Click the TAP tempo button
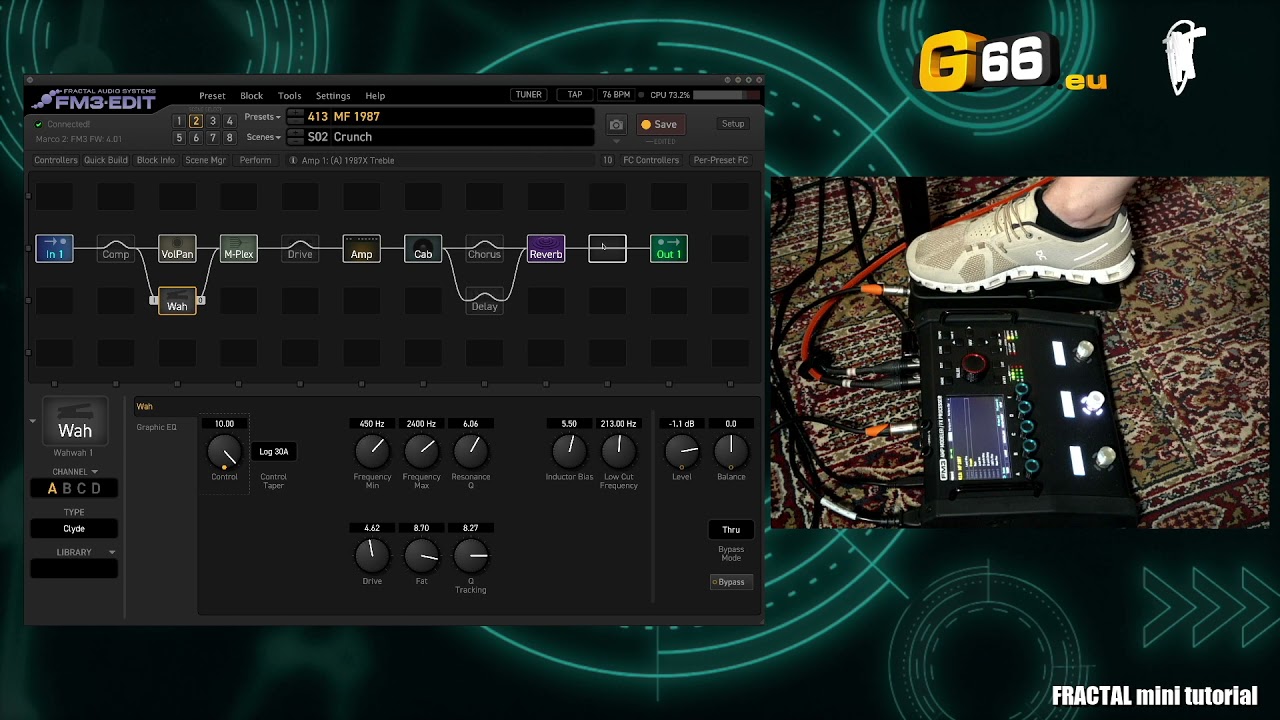 (575, 95)
